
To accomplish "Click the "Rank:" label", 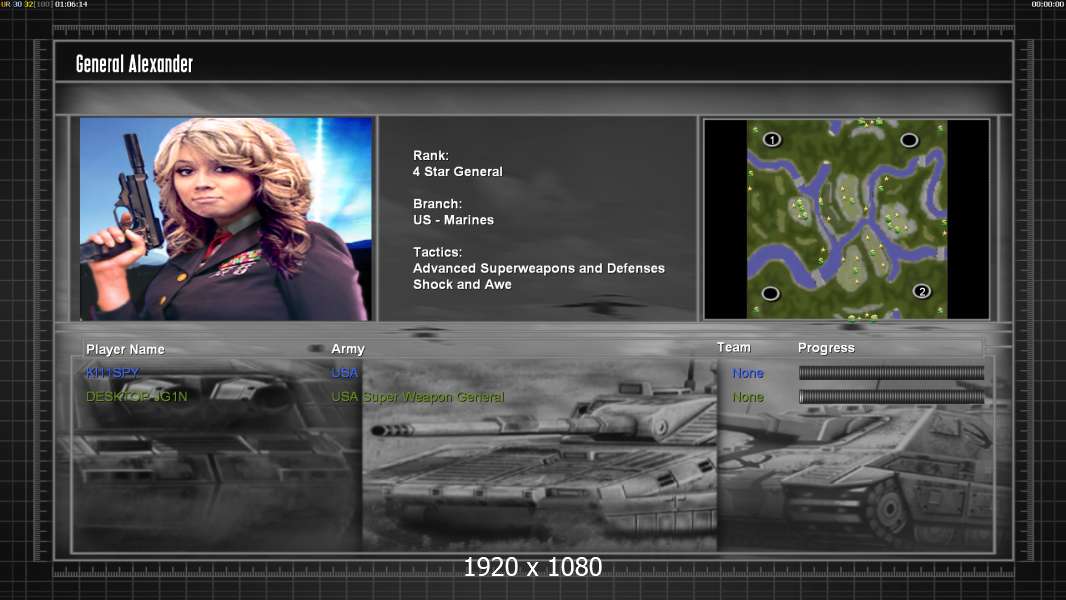I will coord(431,156).
